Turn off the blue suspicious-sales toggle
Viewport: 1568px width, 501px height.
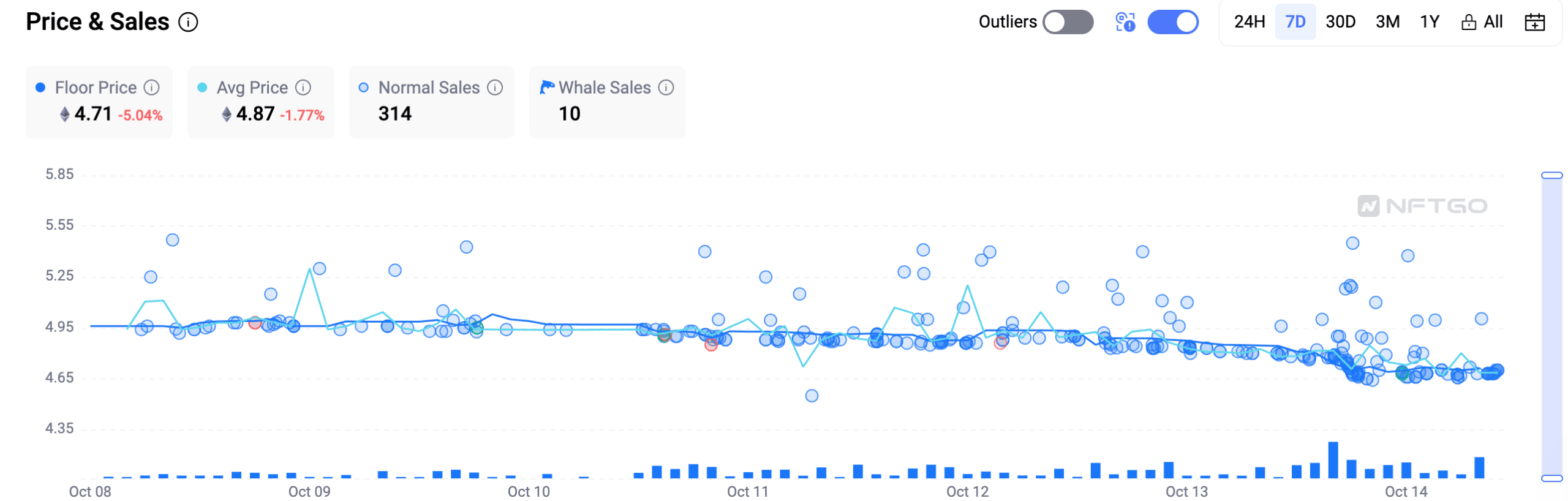click(1173, 22)
